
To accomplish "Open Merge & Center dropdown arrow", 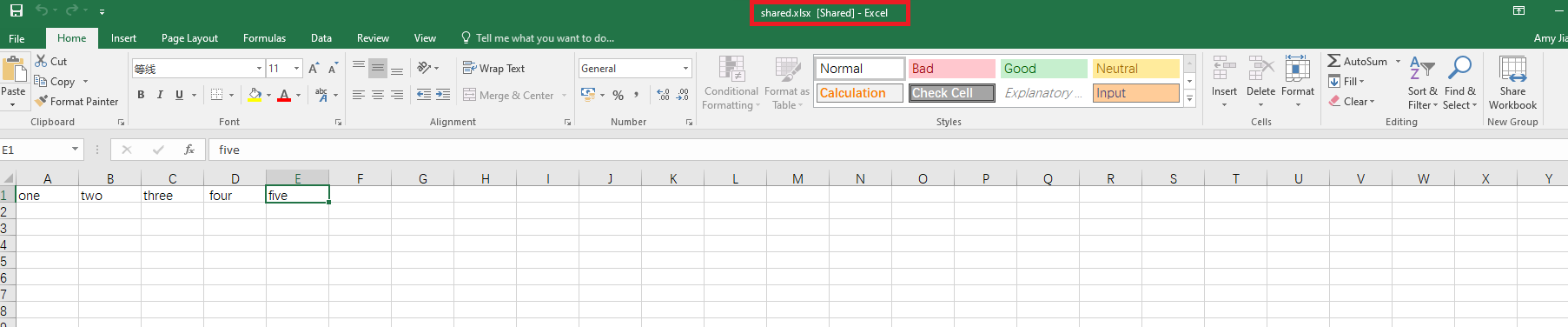I will pos(564,96).
